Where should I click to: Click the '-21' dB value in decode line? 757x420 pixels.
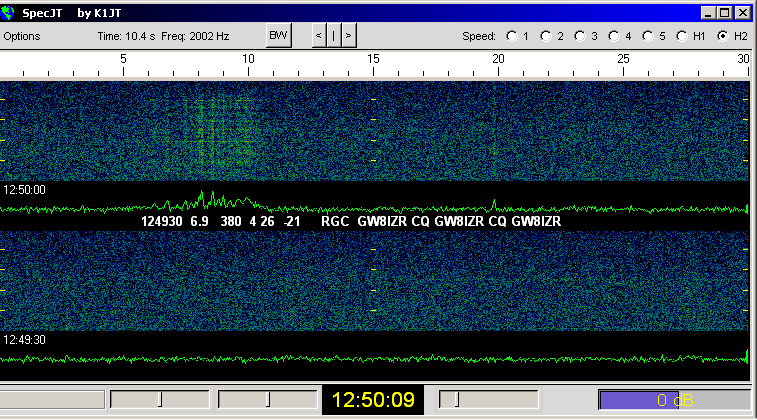tap(292, 222)
